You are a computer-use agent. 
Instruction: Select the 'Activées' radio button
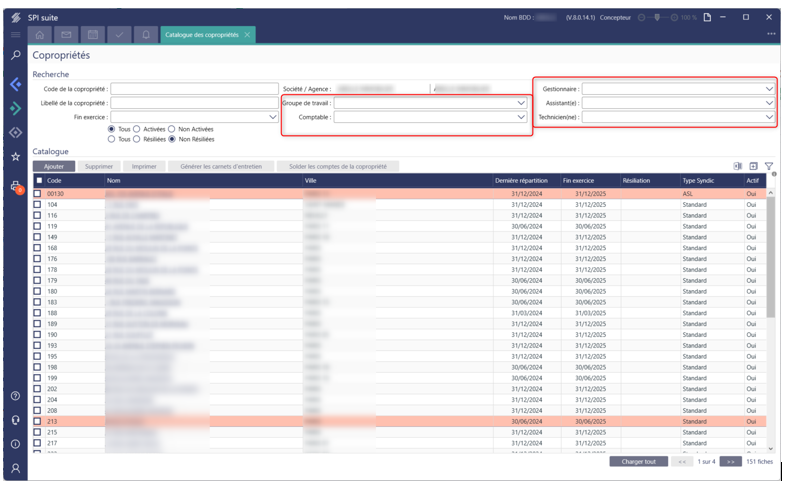click(x=137, y=129)
